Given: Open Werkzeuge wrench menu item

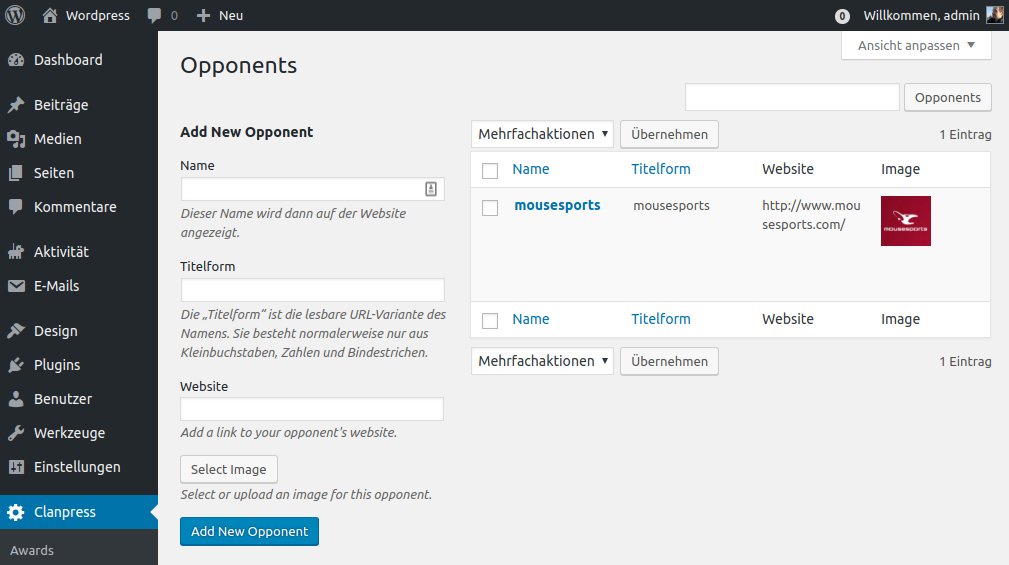Looking at the screenshot, I should click(68, 433).
